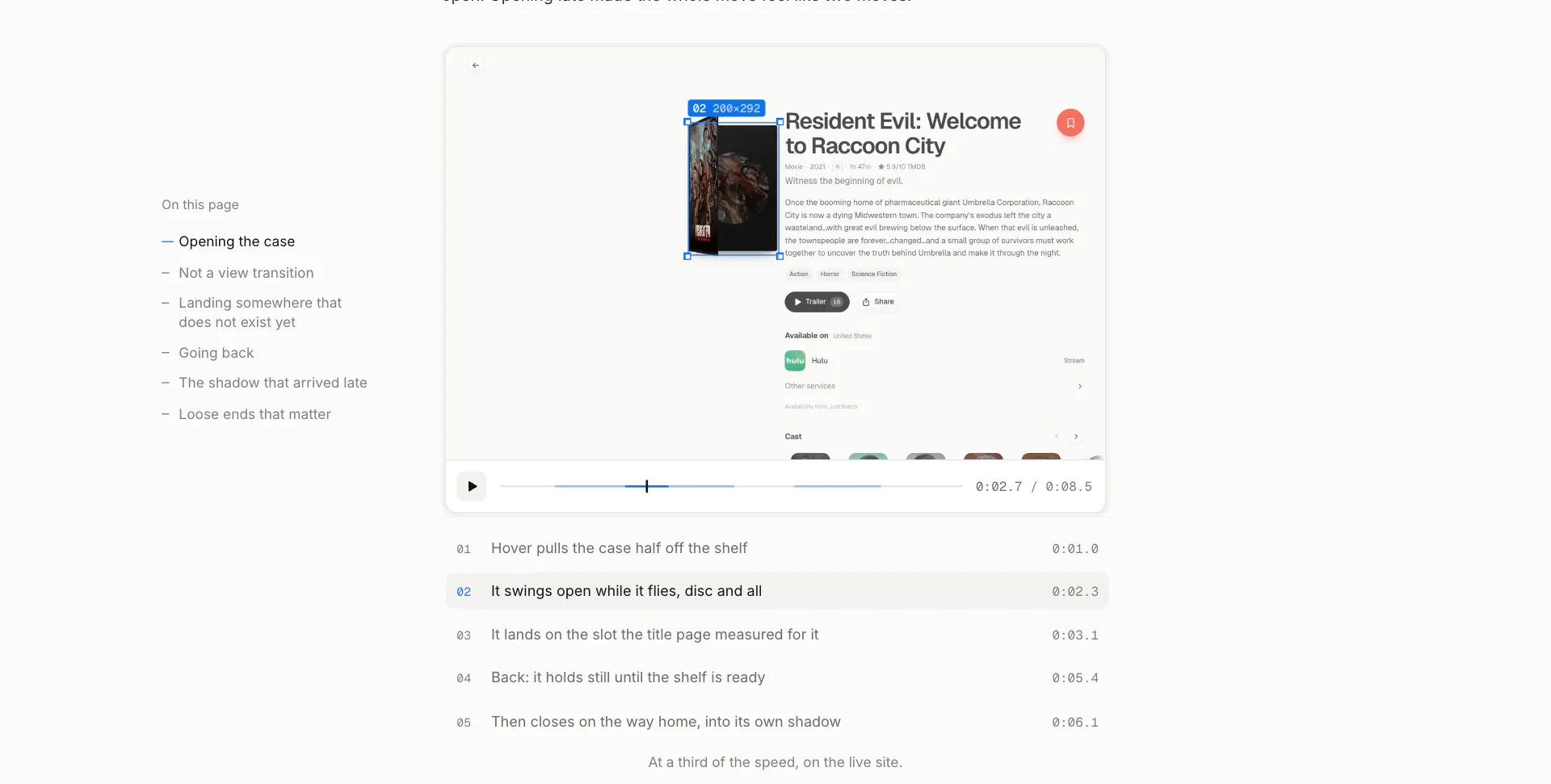Go to 'Not a view transition' section

[246, 273]
